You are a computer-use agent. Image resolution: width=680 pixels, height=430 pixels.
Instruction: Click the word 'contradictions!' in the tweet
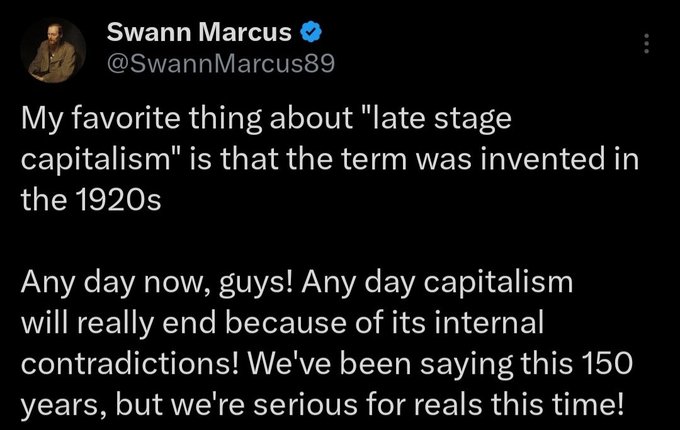click(x=130, y=363)
